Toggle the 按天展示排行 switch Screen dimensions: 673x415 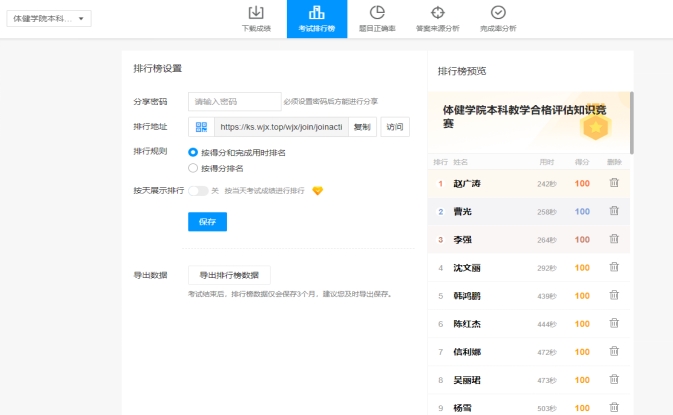click(x=198, y=191)
